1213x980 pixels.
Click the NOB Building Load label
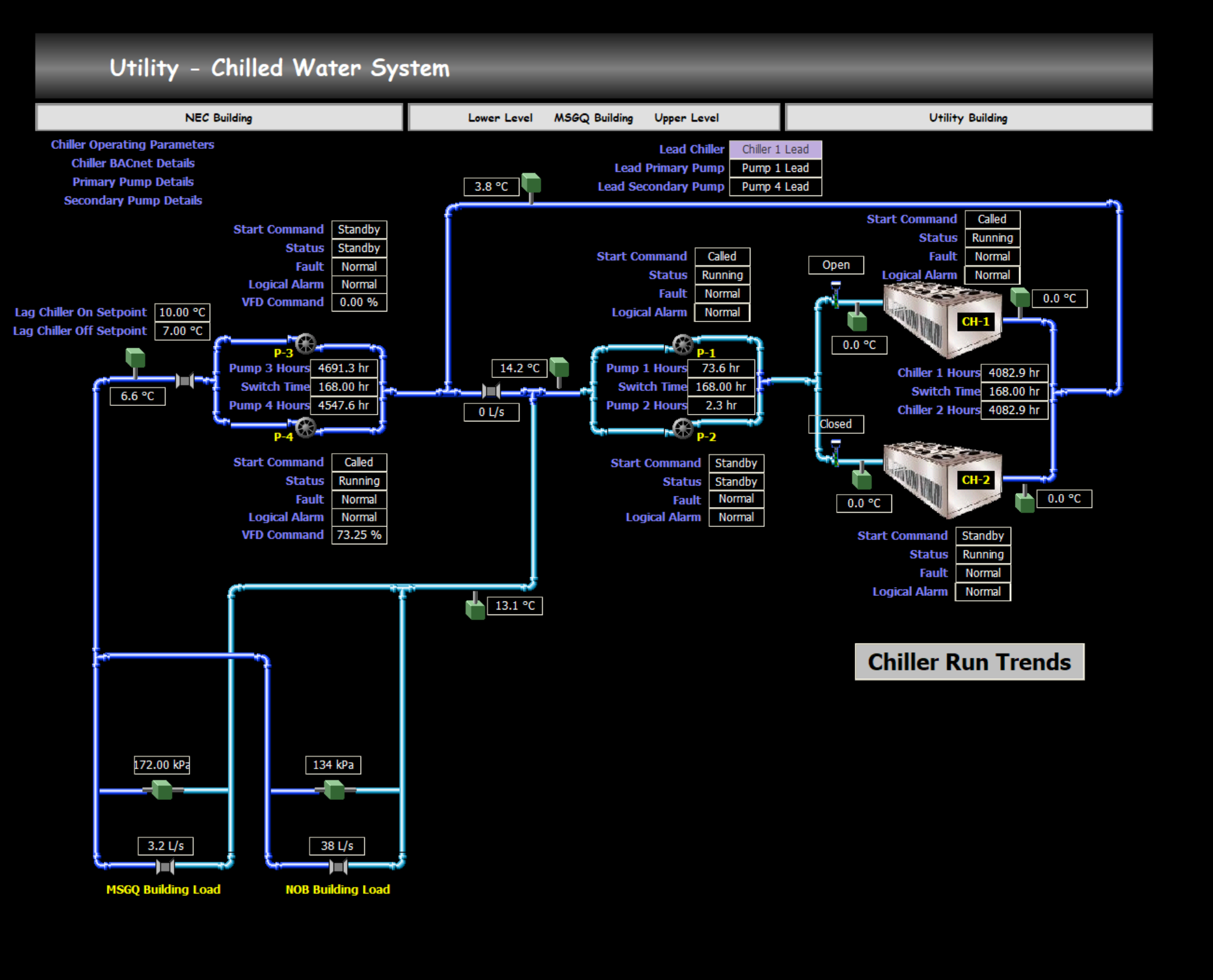338,889
